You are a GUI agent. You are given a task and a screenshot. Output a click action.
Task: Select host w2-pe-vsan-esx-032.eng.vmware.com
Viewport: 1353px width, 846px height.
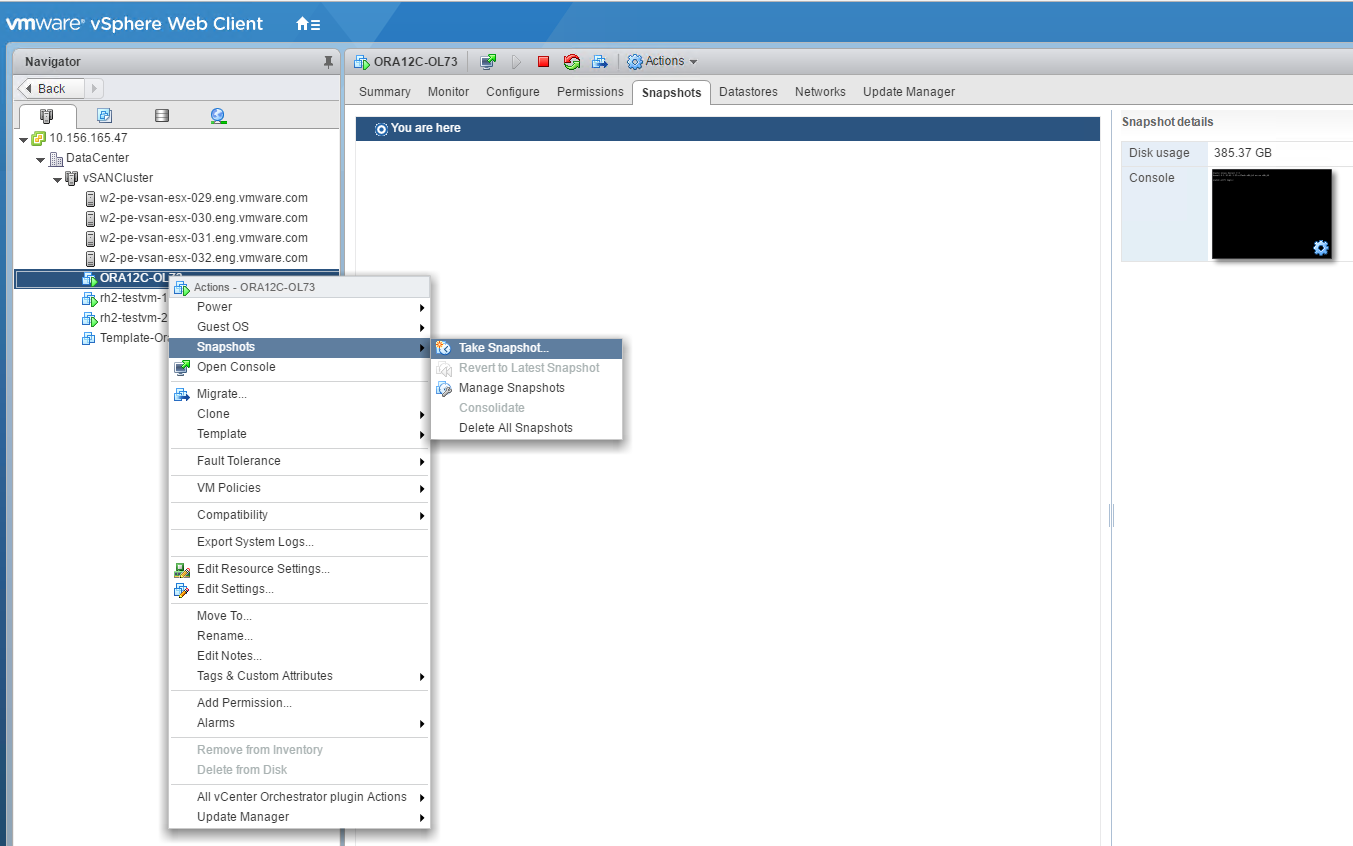(x=204, y=258)
